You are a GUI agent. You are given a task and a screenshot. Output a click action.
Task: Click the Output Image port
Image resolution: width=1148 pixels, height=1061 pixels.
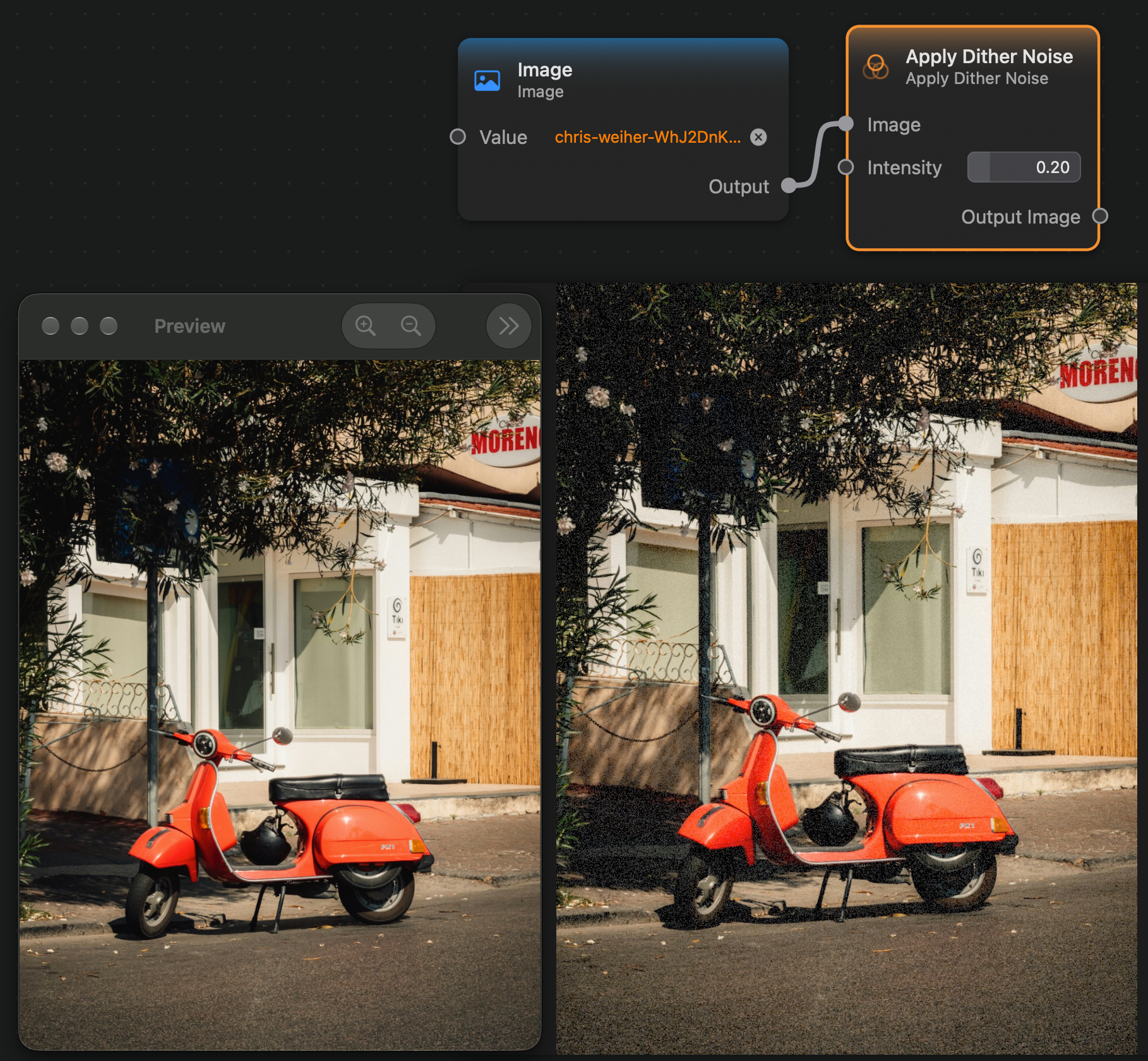pos(1100,216)
